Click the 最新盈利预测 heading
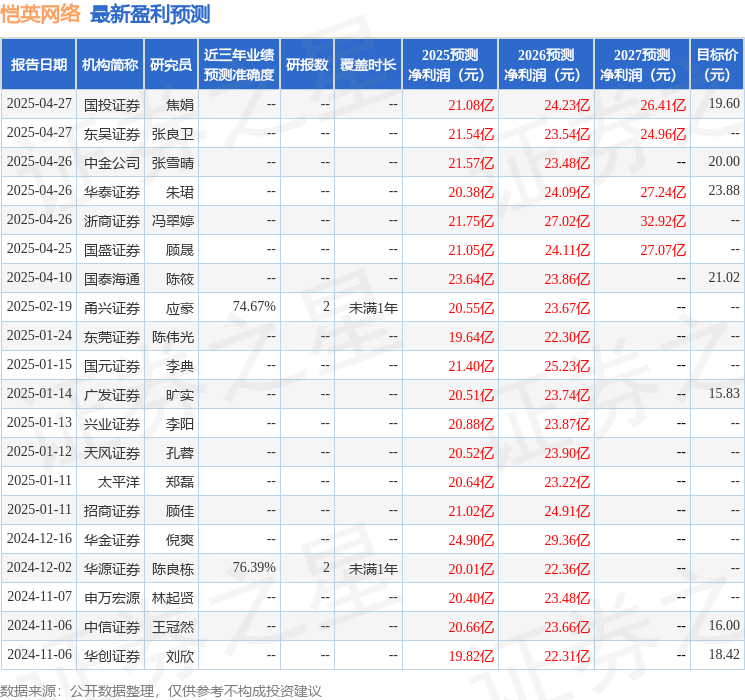The image size is (745, 700). click(150, 14)
